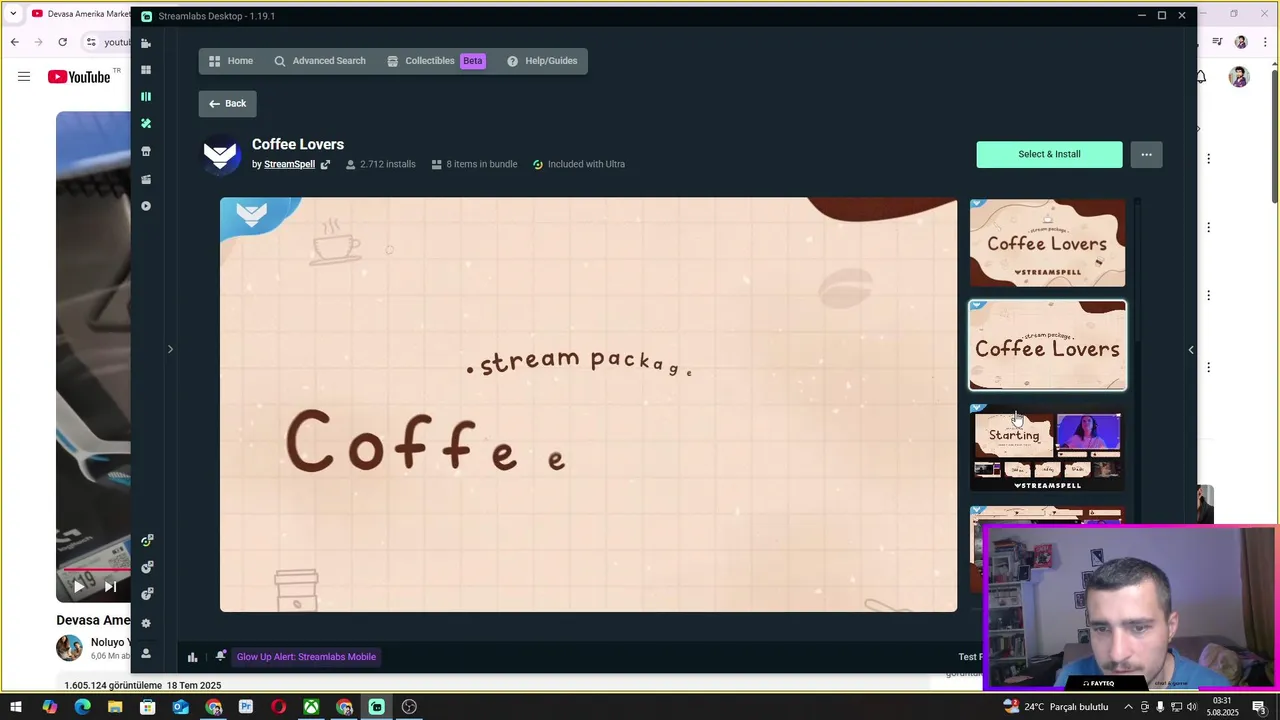Open OBS Studio from the taskbar
This screenshot has height=720, width=1280.
410,707
